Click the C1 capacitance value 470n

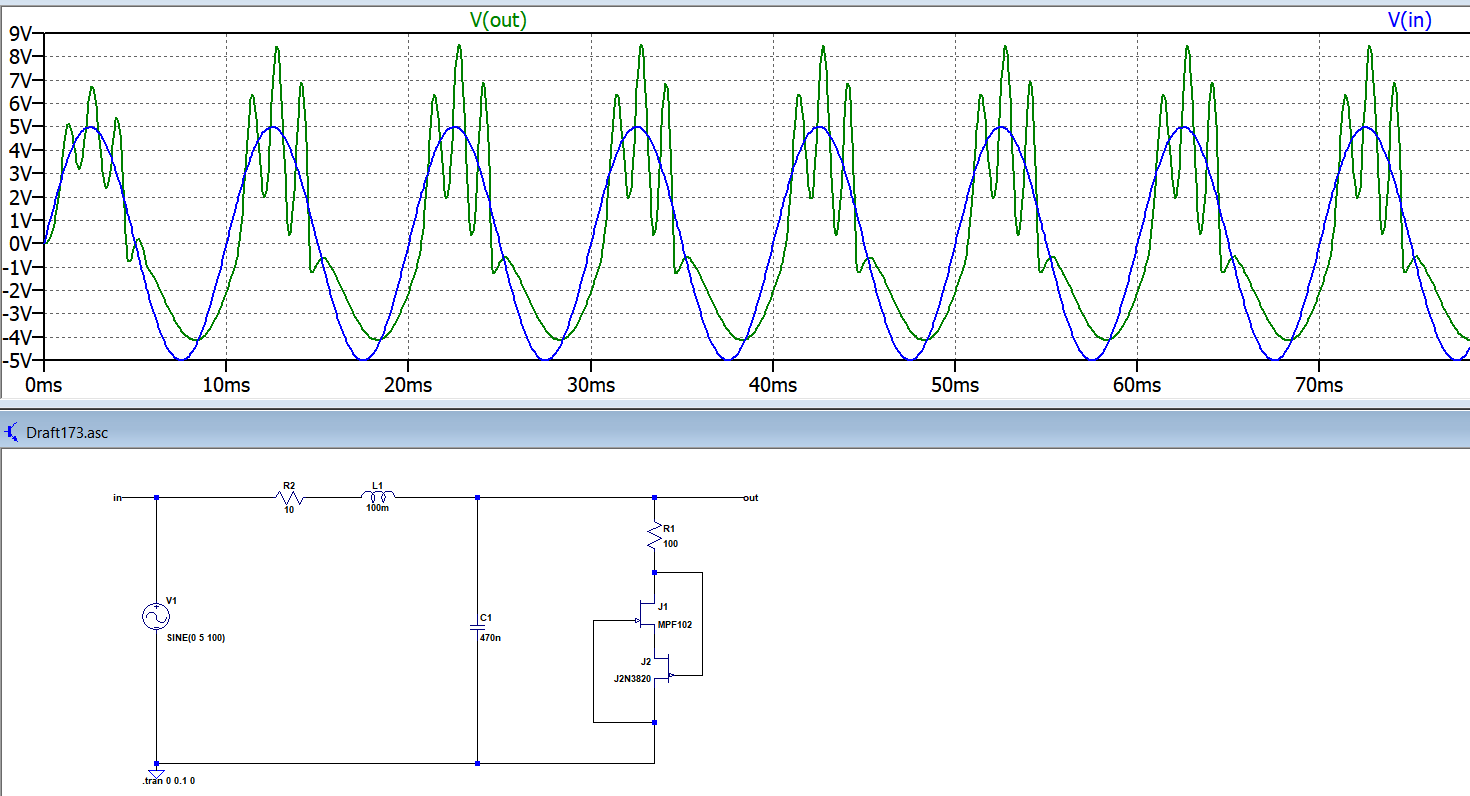[x=490, y=637]
